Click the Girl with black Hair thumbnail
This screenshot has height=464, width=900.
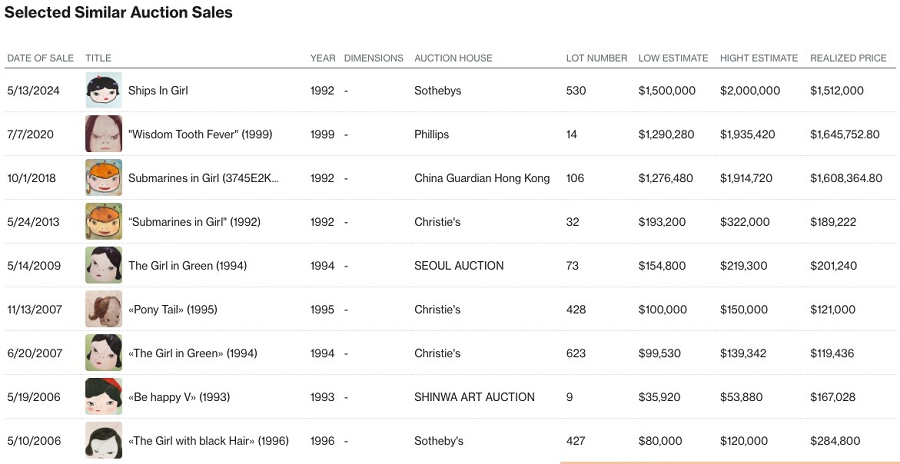(103, 441)
